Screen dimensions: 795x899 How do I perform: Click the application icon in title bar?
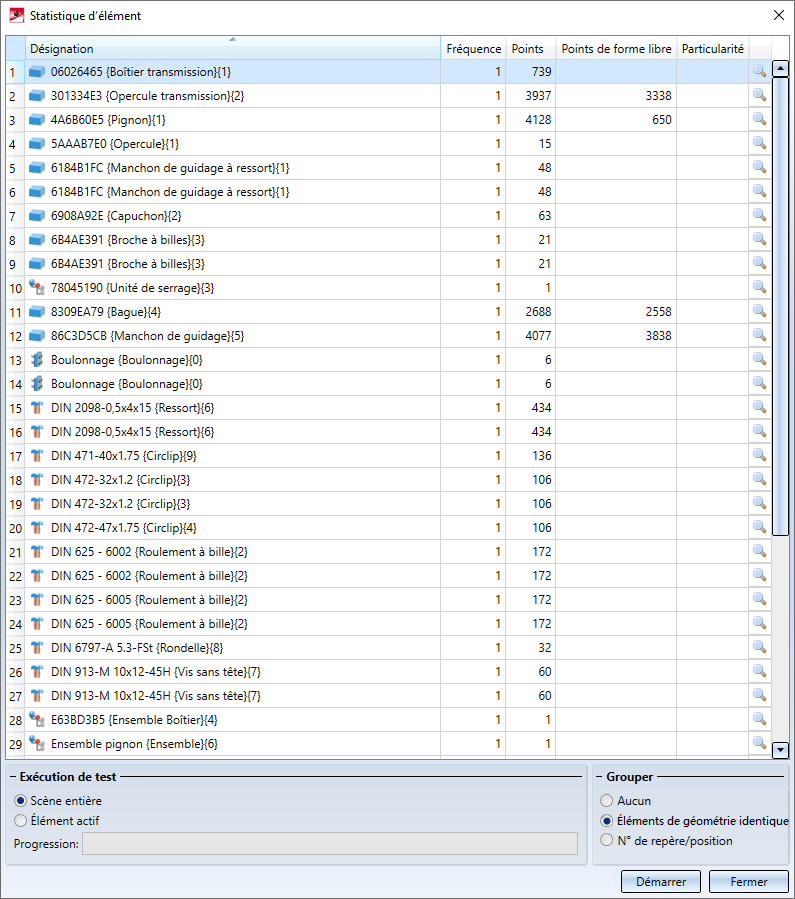15,15
